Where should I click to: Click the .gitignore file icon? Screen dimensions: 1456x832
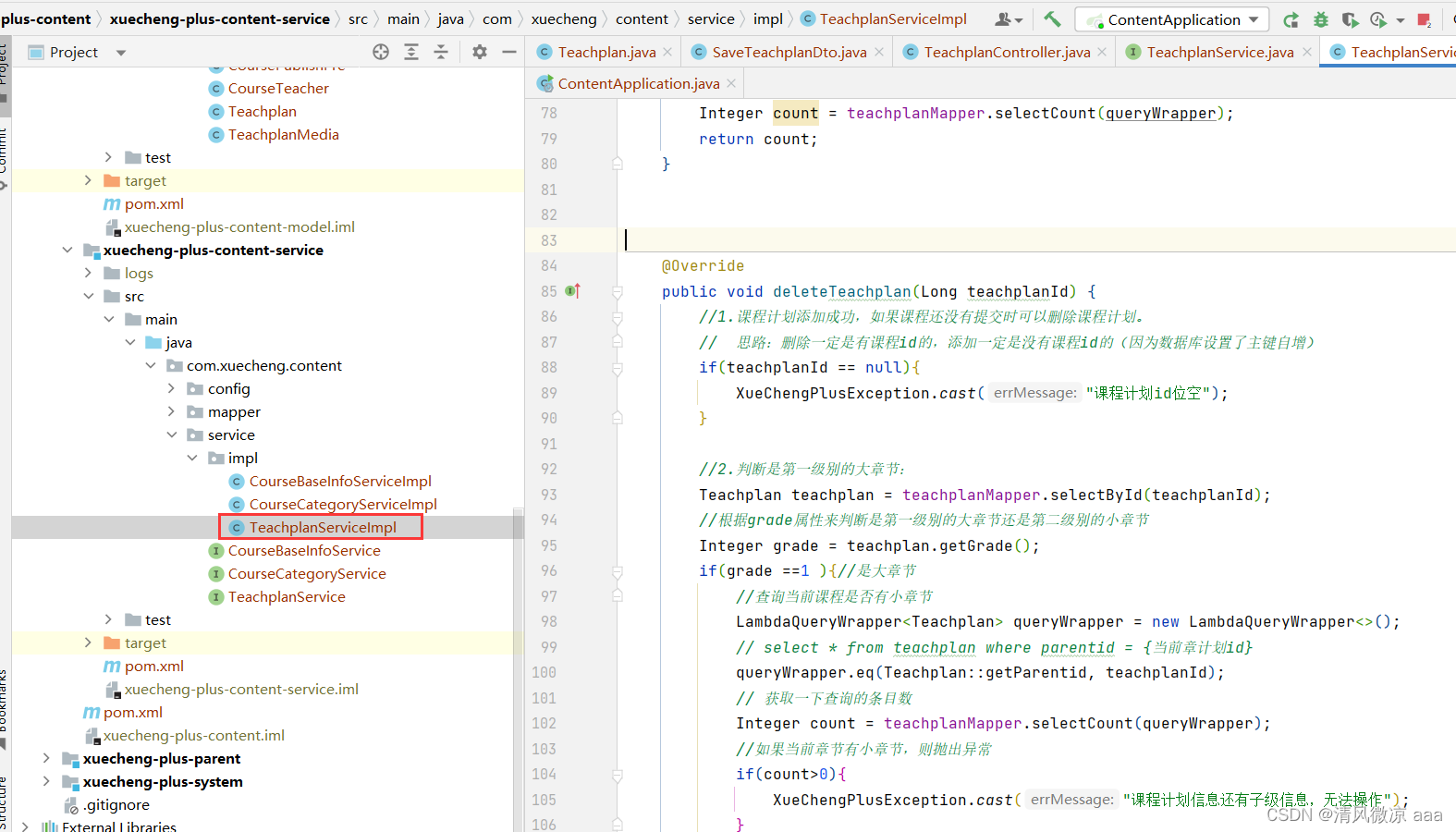point(71,805)
